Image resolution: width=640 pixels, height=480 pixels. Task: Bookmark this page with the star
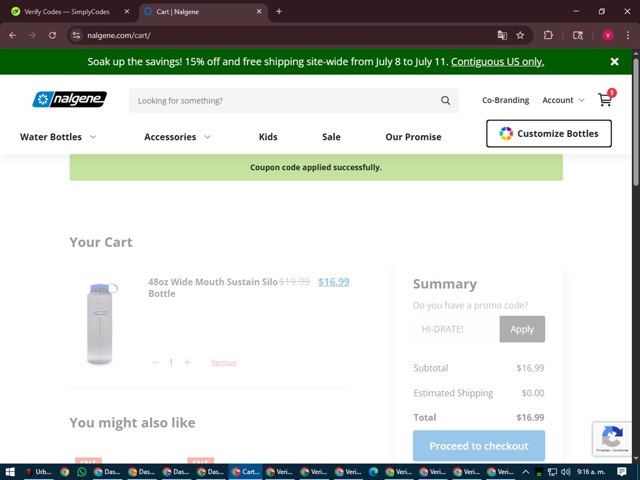click(x=520, y=36)
